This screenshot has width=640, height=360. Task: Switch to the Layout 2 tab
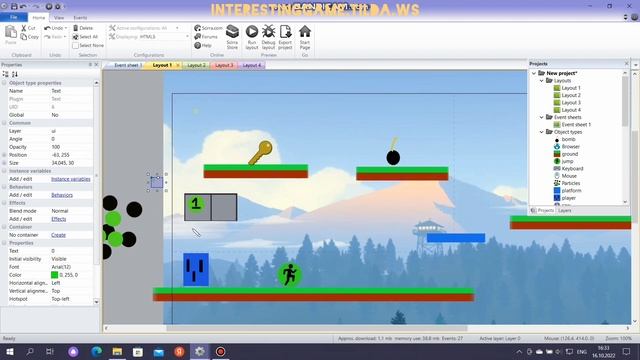[196, 65]
